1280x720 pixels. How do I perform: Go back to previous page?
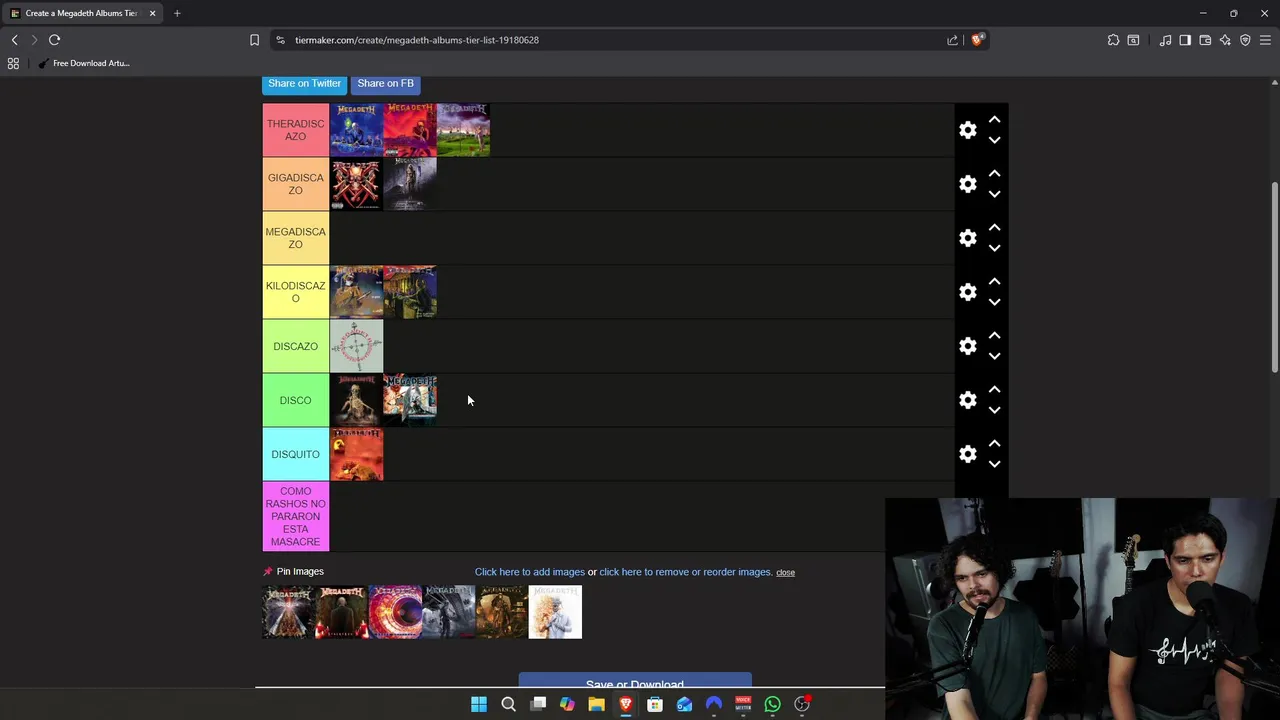14,40
